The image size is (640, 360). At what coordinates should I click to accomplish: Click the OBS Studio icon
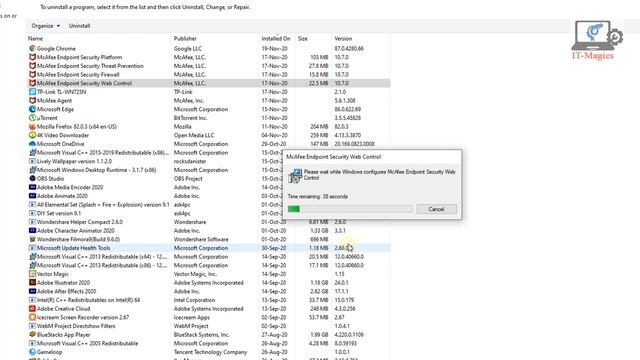(32, 178)
